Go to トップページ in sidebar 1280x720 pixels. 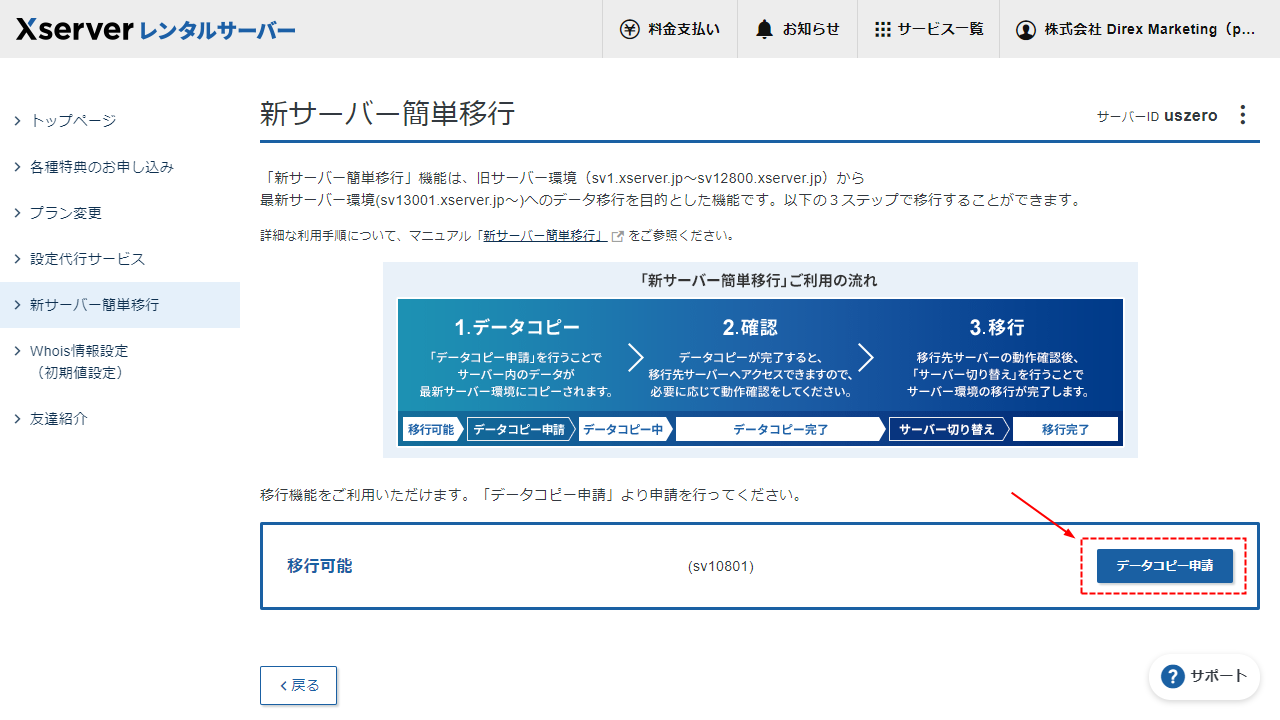[120, 121]
